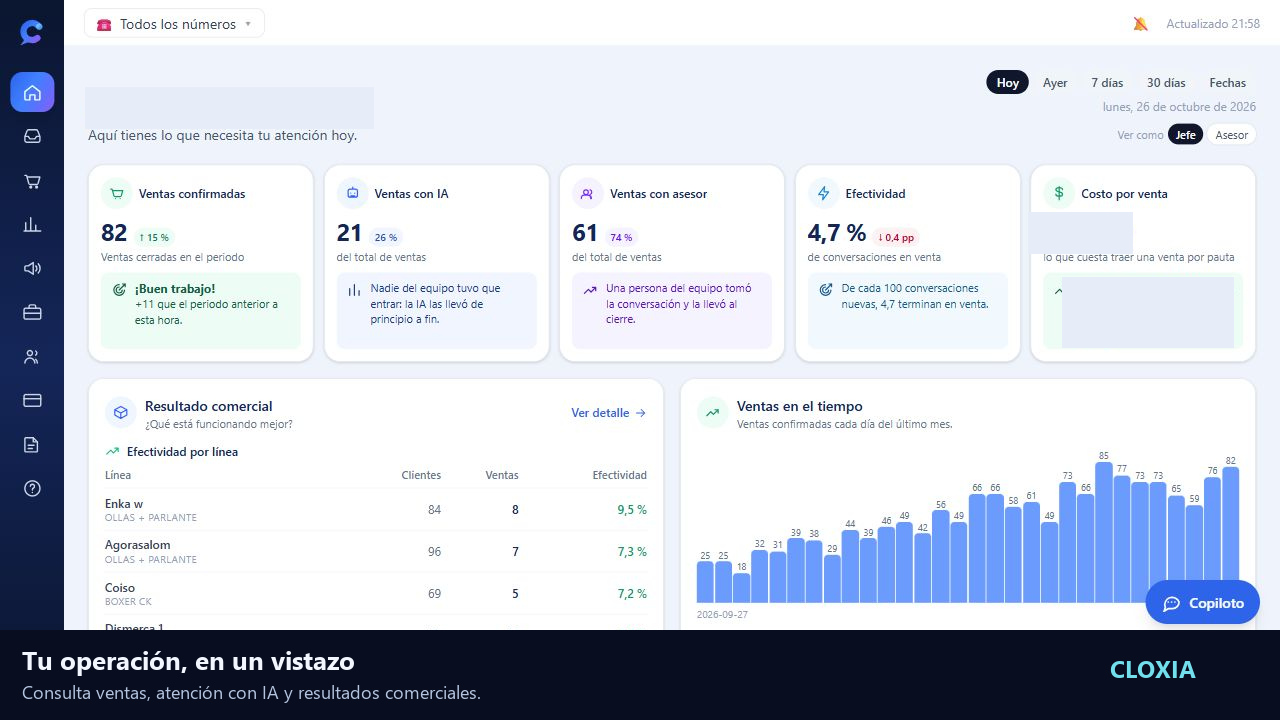Open the Fechas custom date tab

tap(1228, 83)
